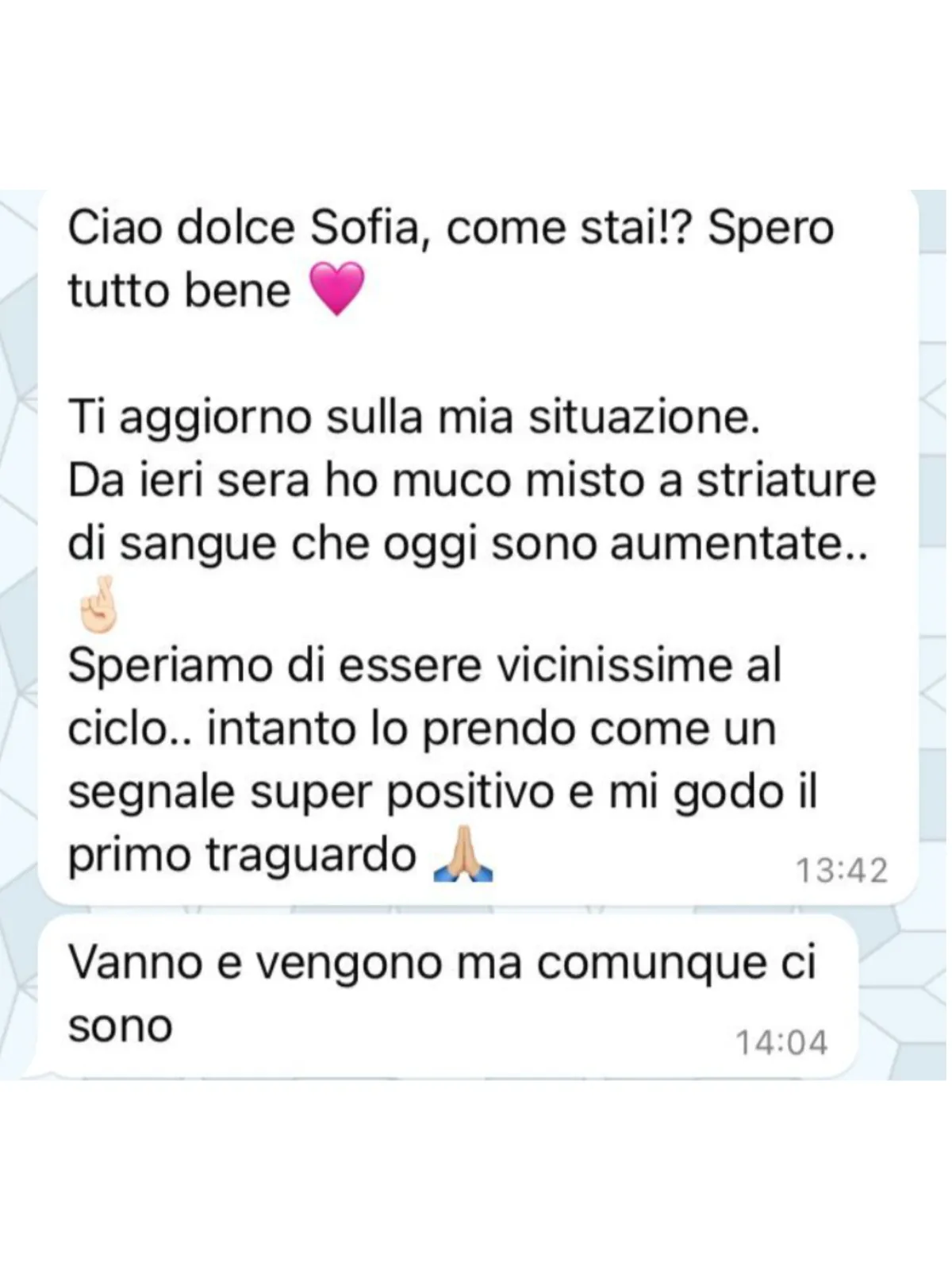
Task: Select the 'Vanno e vengono' message bubble
Action: 448,998
